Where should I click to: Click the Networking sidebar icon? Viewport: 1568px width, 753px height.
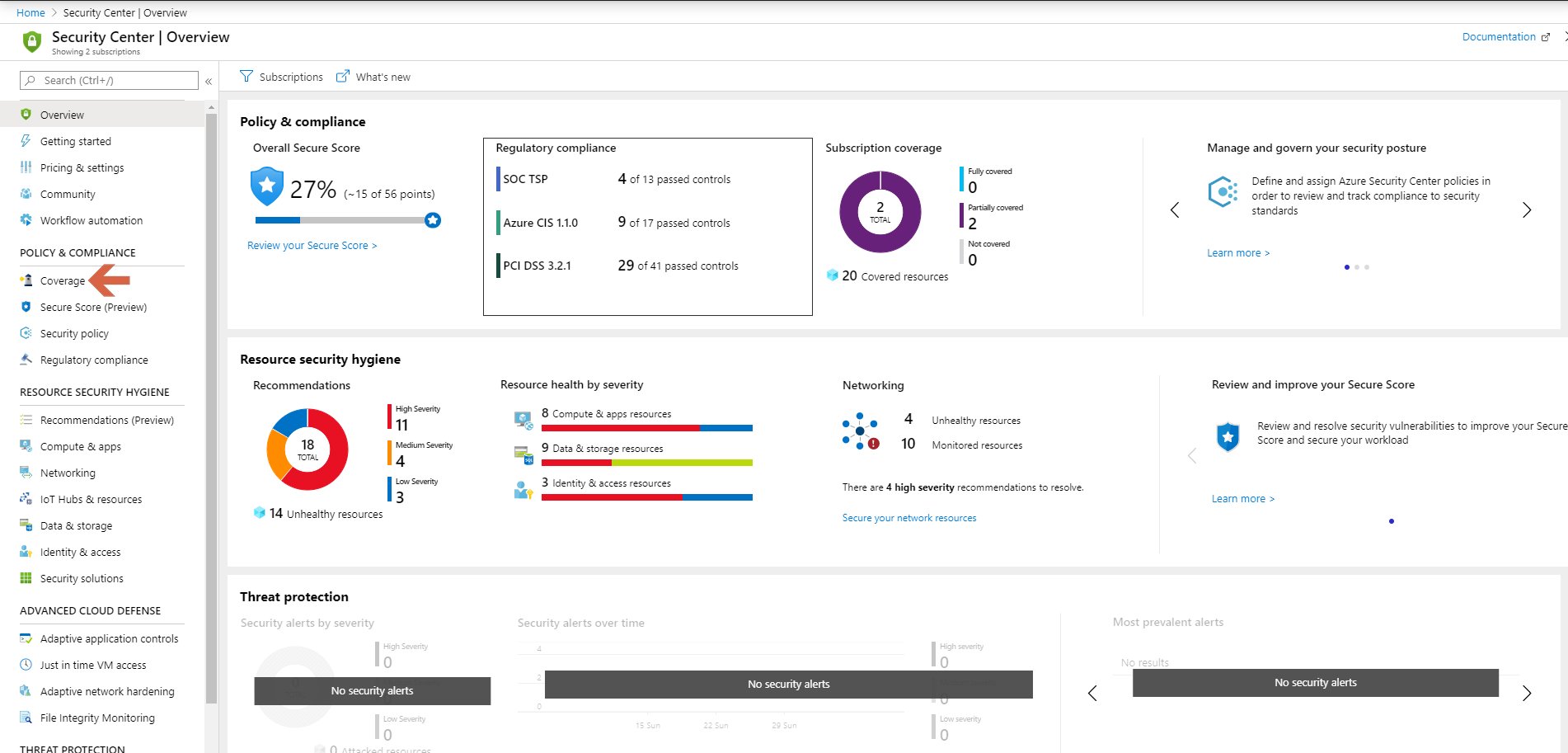point(26,473)
